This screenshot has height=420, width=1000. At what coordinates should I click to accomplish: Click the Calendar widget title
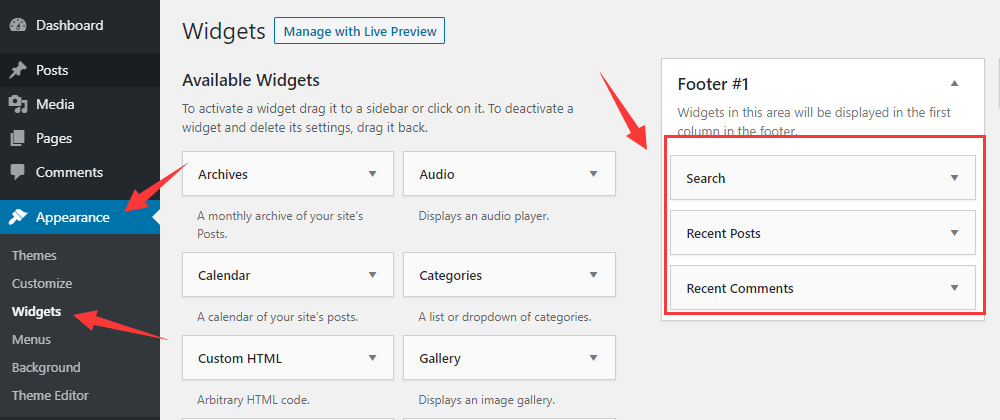coord(224,275)
